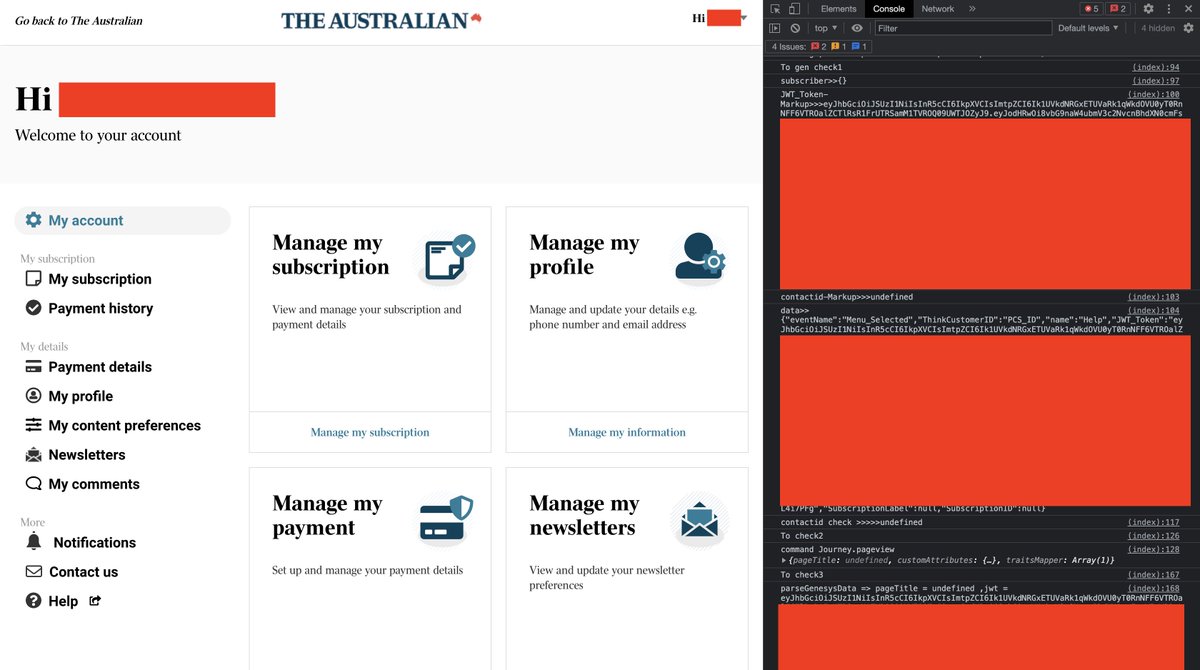Click the 'subscriber>>{}' console message
Viewport: 1200px width, 670px height.
[x=815, y=81]
